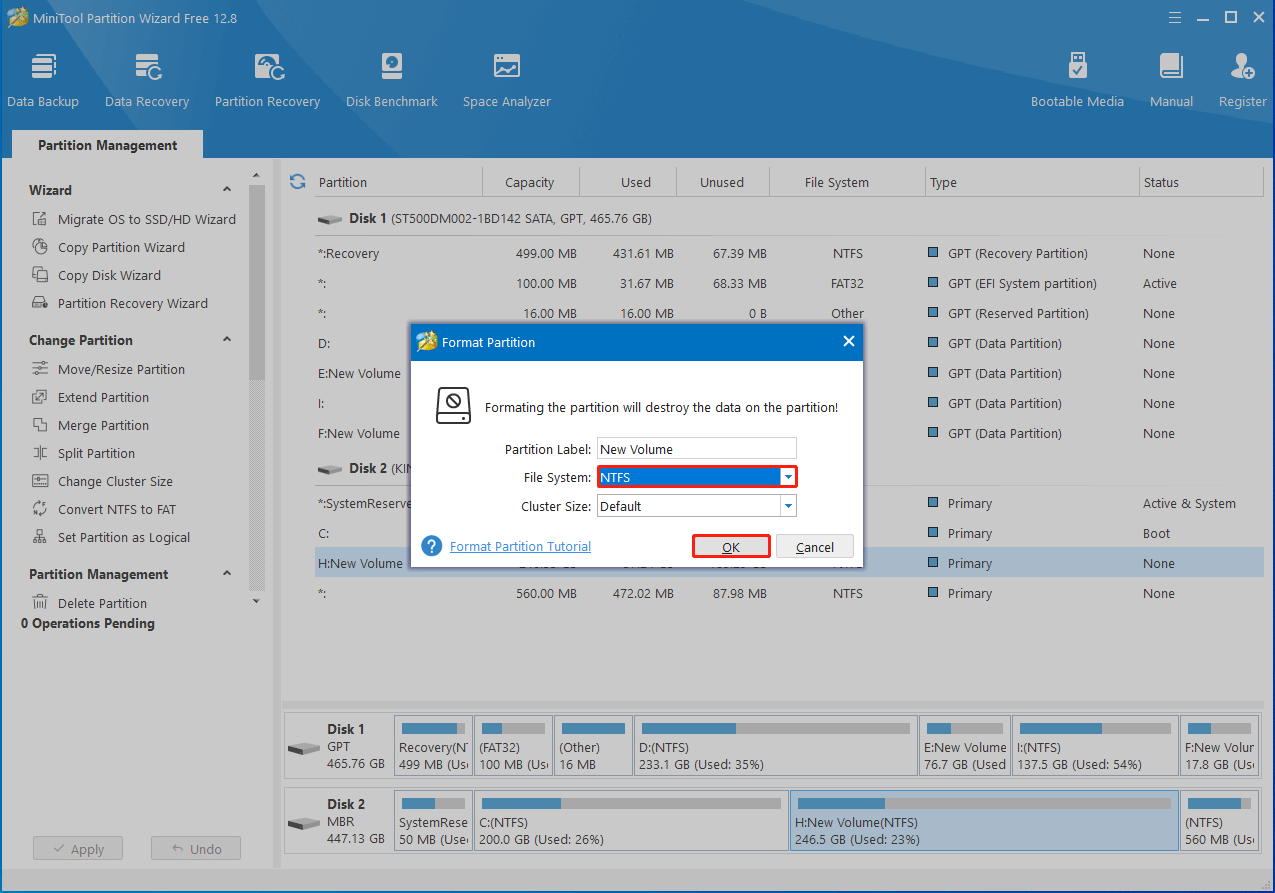Click the Register icon

point(1243,67)
